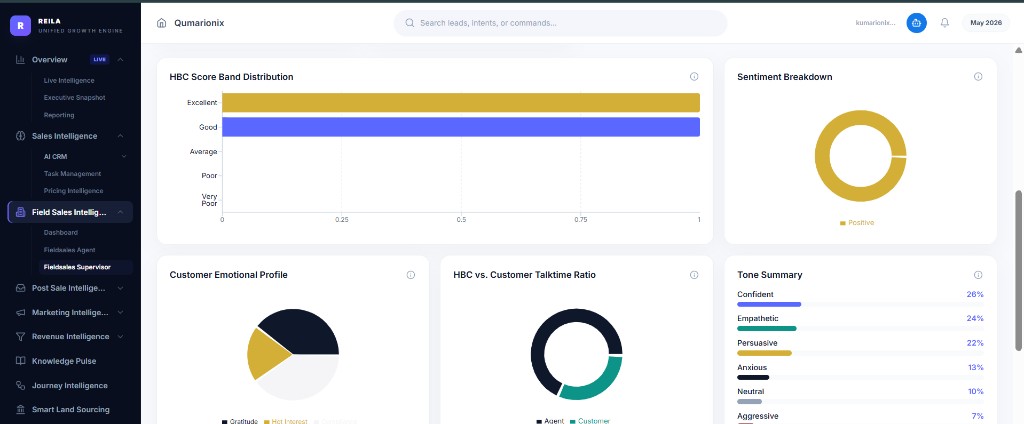
Task: Collapse the Field Sales Intelligence chevron
Action: pyautogui.click(x=121, y=212)
